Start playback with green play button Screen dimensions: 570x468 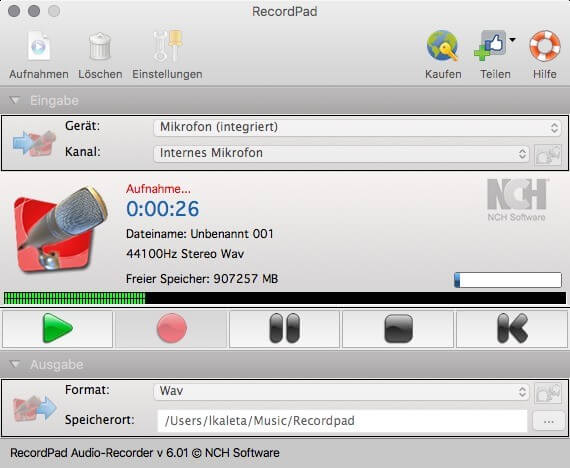57,329
